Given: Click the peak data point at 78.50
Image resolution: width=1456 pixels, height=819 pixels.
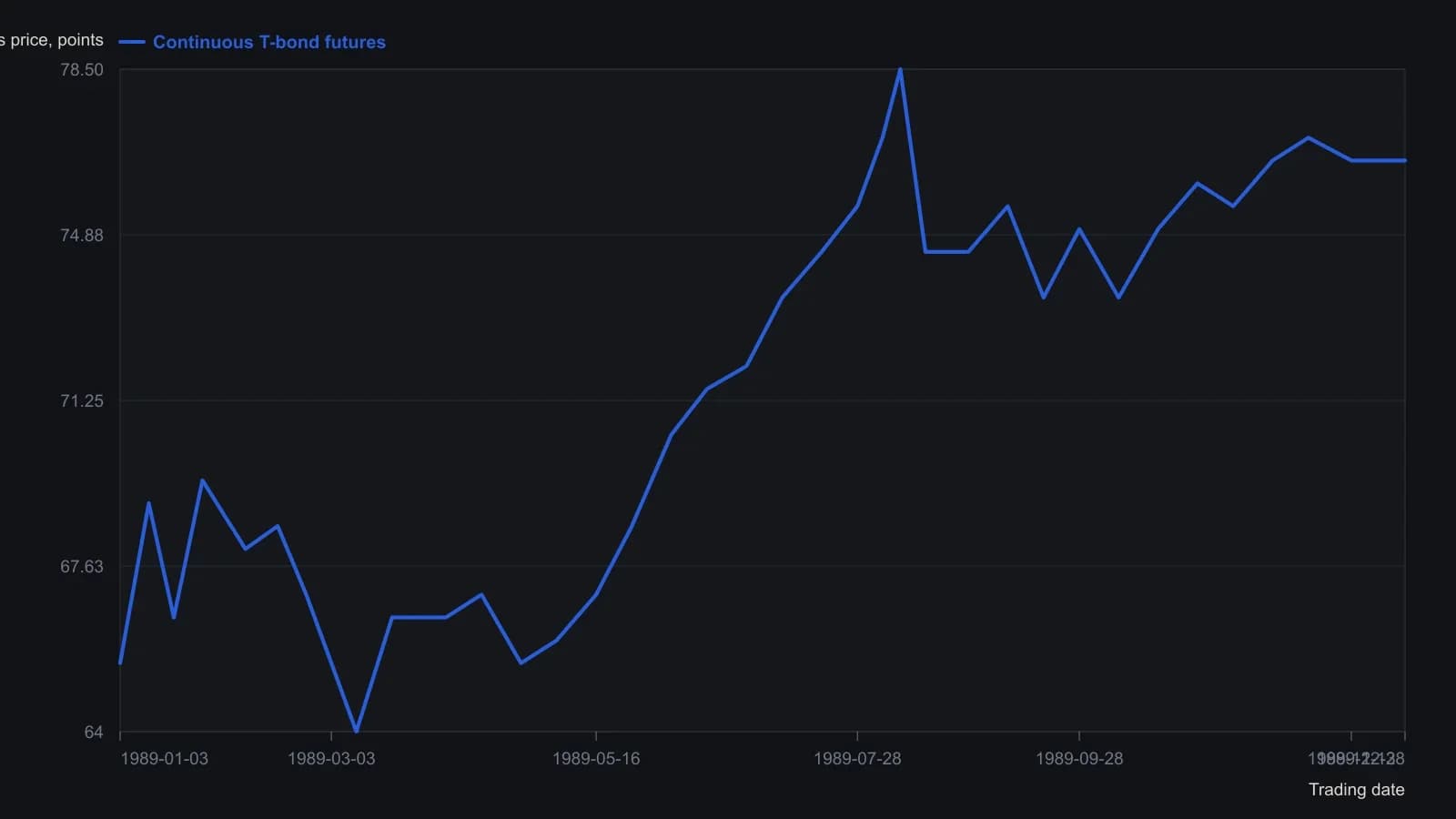Looking at the screenshot, I should pyautogui.click(x=900, y=70).
